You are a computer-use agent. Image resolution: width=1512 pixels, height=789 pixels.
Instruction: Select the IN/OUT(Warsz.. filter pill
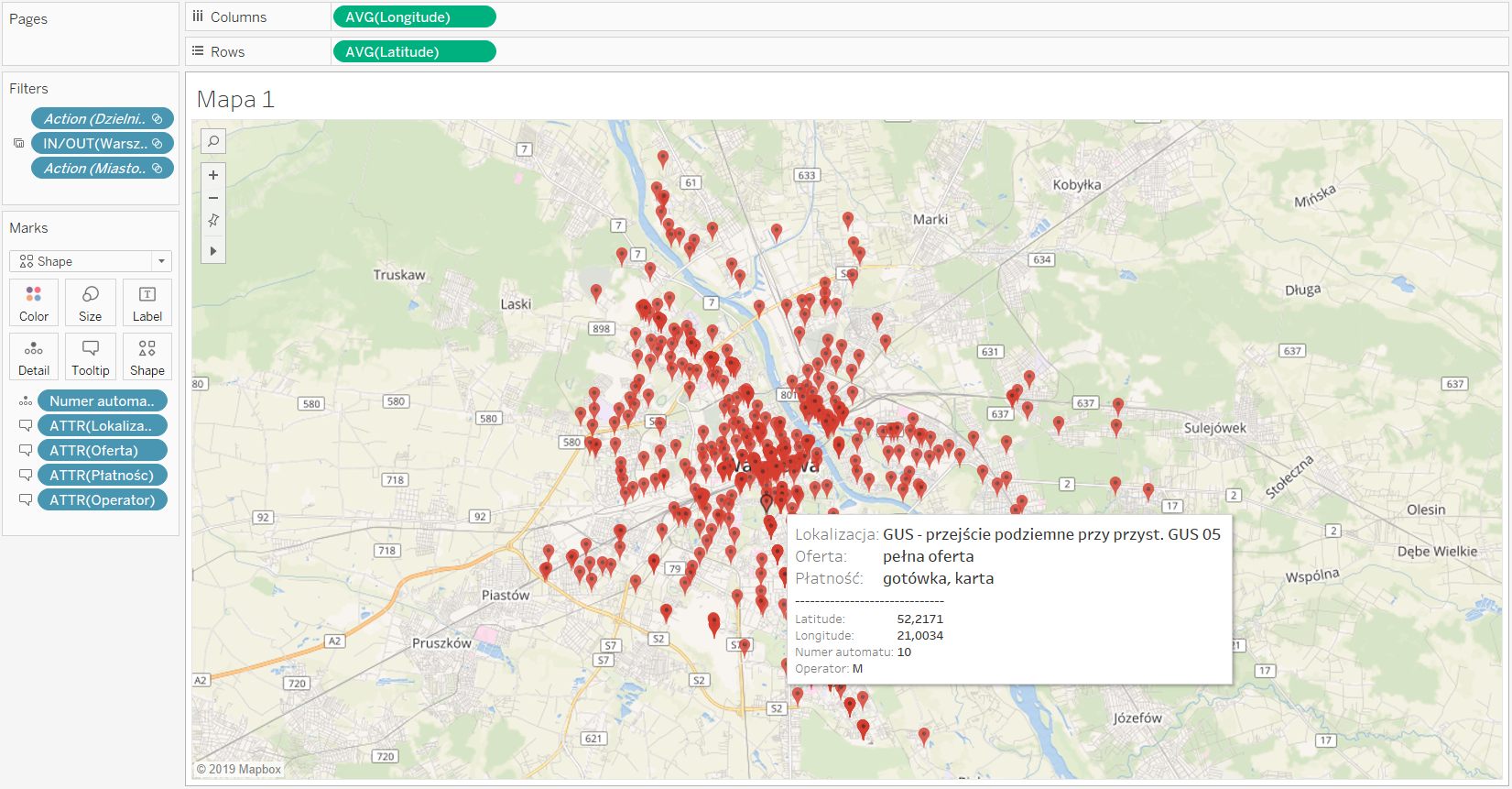(x=102, y=143)
